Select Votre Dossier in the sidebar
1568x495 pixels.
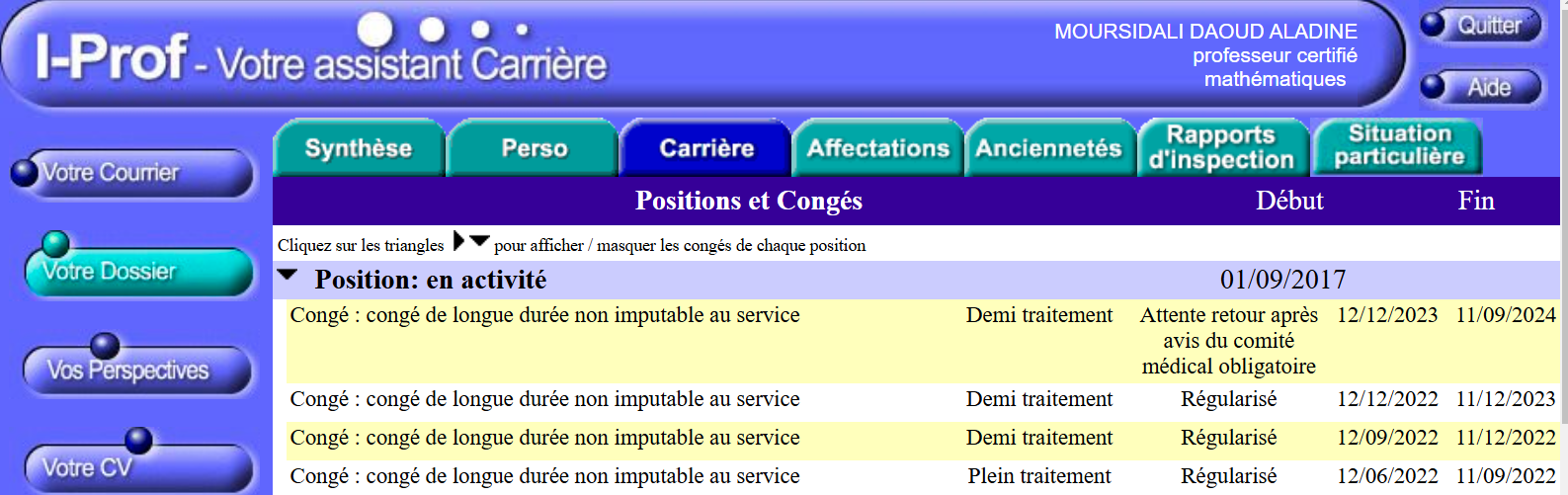point(138,271)
